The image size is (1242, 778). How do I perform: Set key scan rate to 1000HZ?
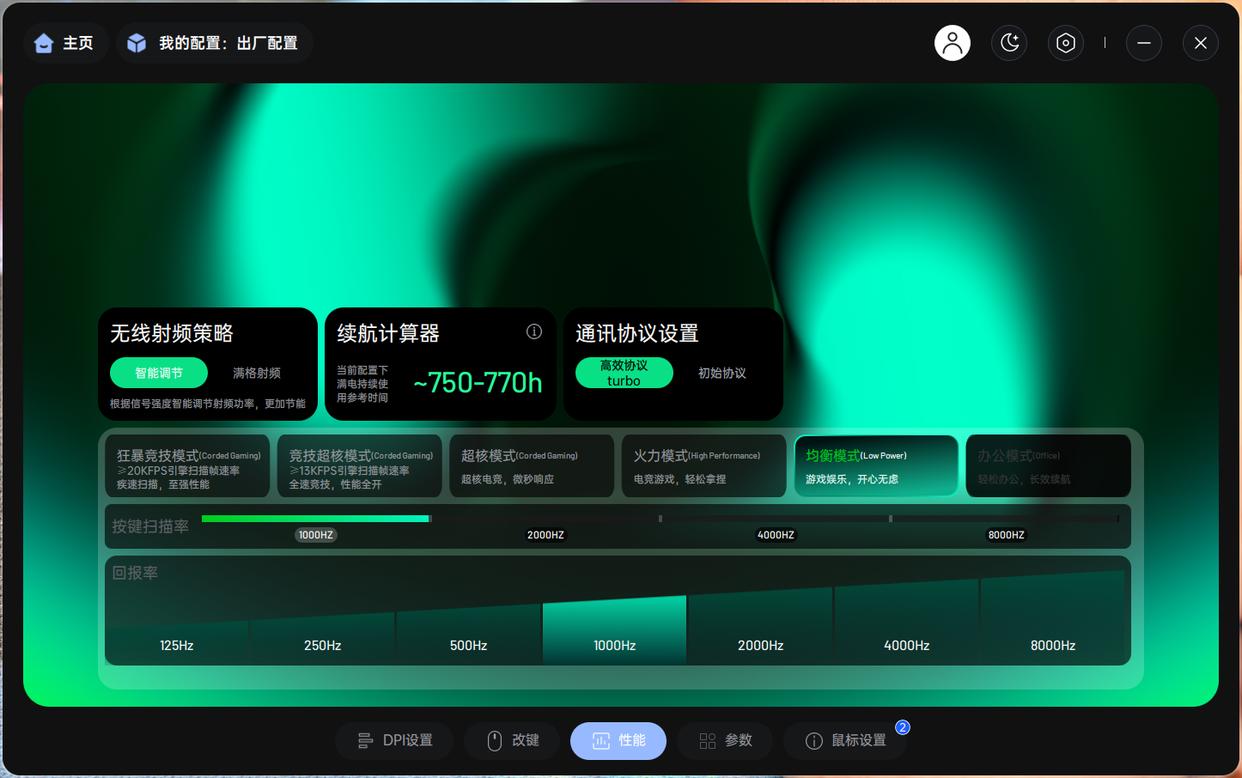(x=316, y=535)
